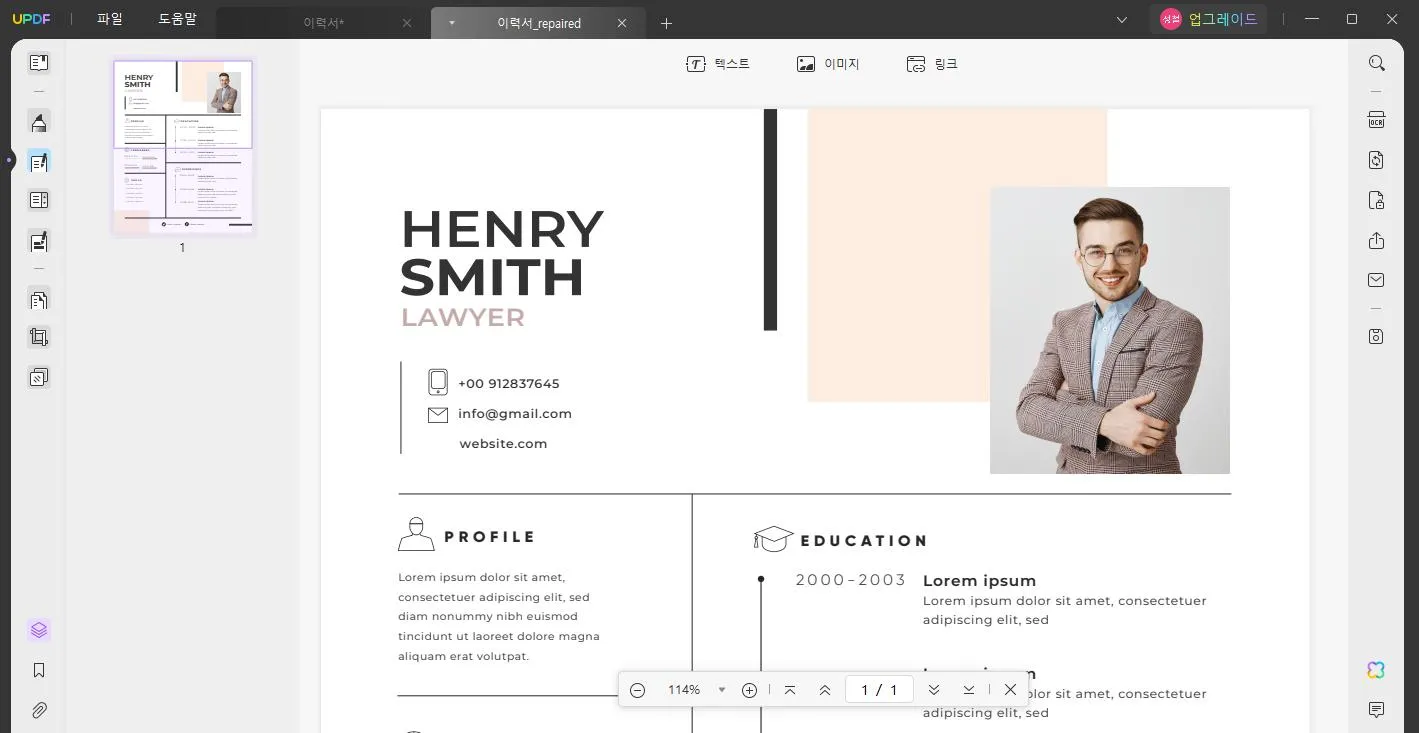
Task: Switch to the 이력서_repaired tab
Action: pyautogui.click(x=539, y=23)
